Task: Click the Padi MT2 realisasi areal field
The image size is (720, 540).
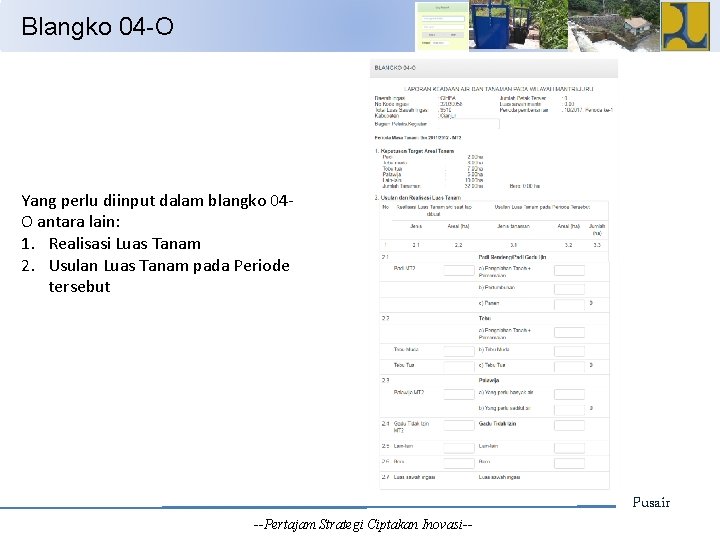Action: tap(459, 270)
